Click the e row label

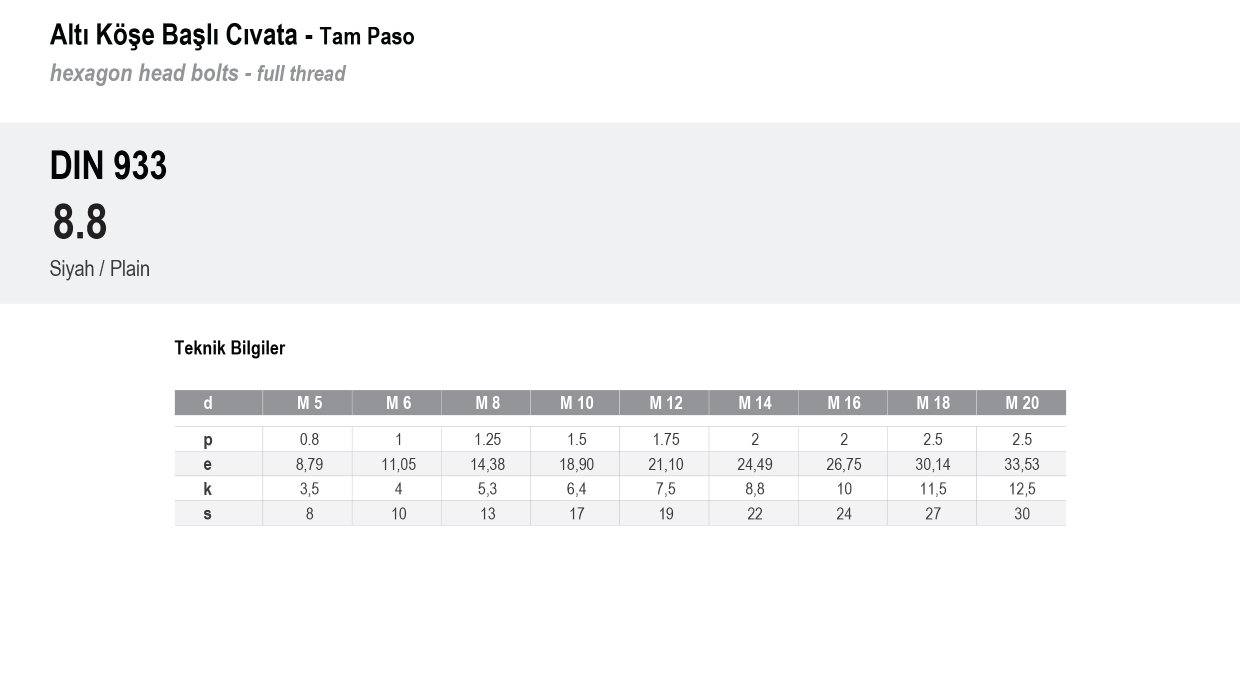pos(208,464)
